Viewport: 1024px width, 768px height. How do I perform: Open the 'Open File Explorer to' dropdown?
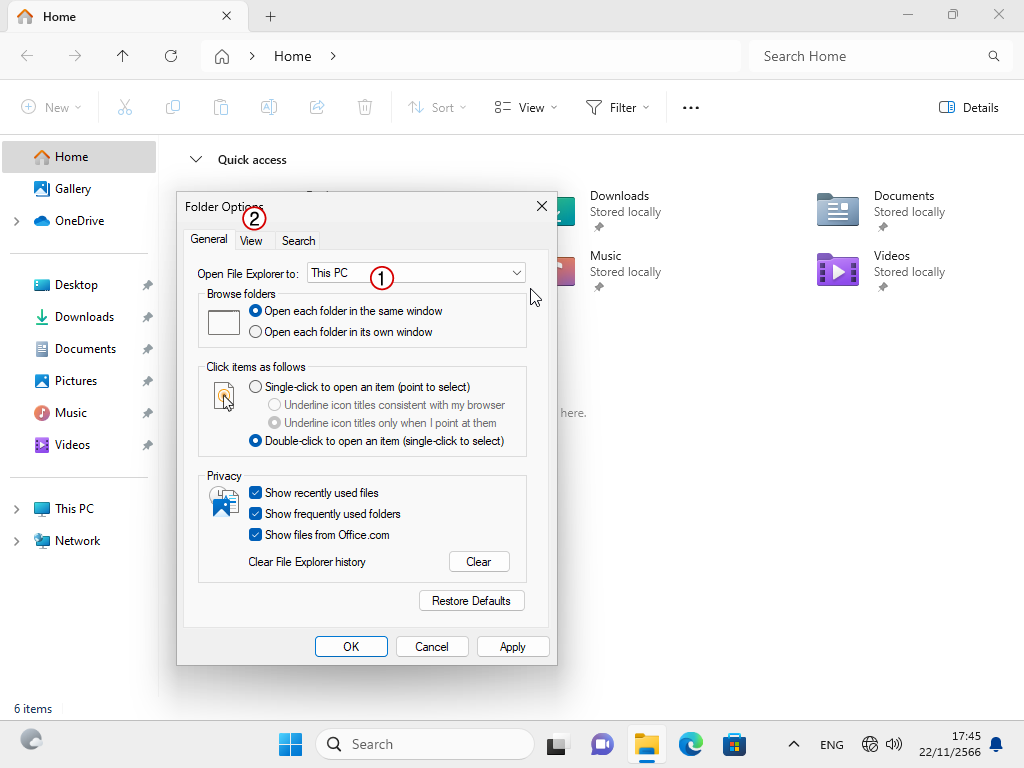click(416, 273)
